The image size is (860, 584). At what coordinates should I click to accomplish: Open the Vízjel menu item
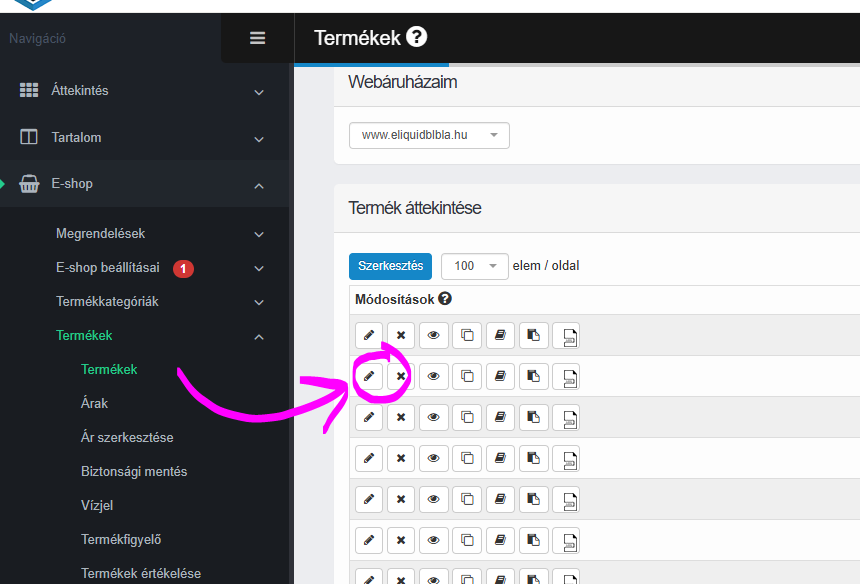[x=97, y=506]
